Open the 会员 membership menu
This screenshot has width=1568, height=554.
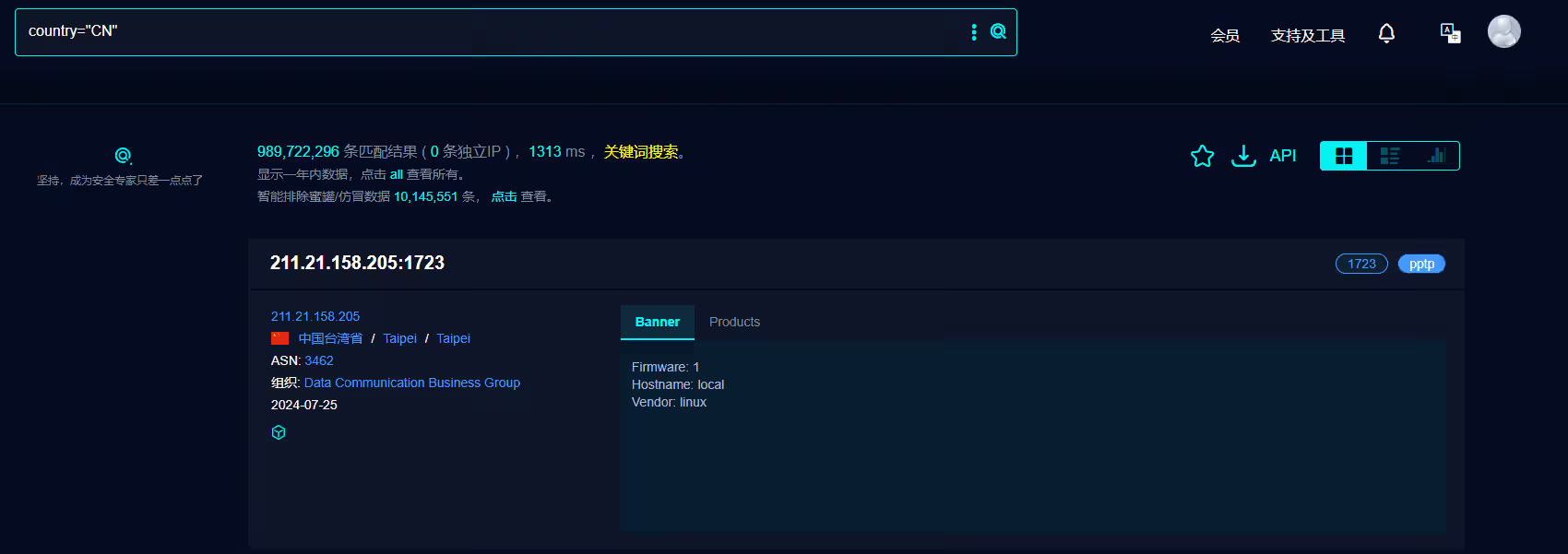click(x=1225, y=36)
